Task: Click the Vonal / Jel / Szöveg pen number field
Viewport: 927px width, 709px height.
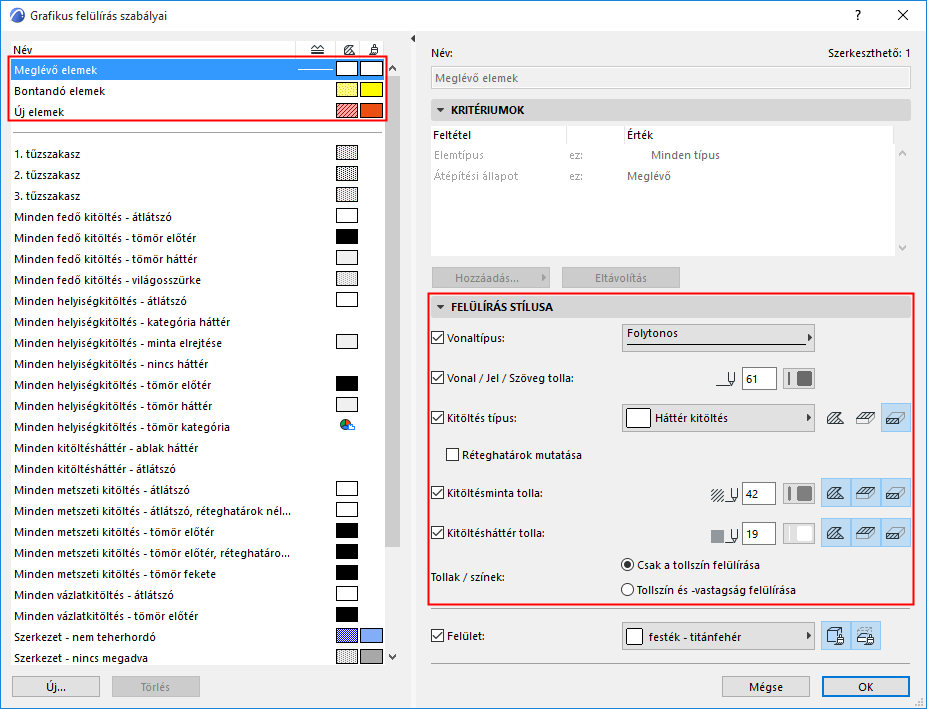Action: [x=759, y=379]
